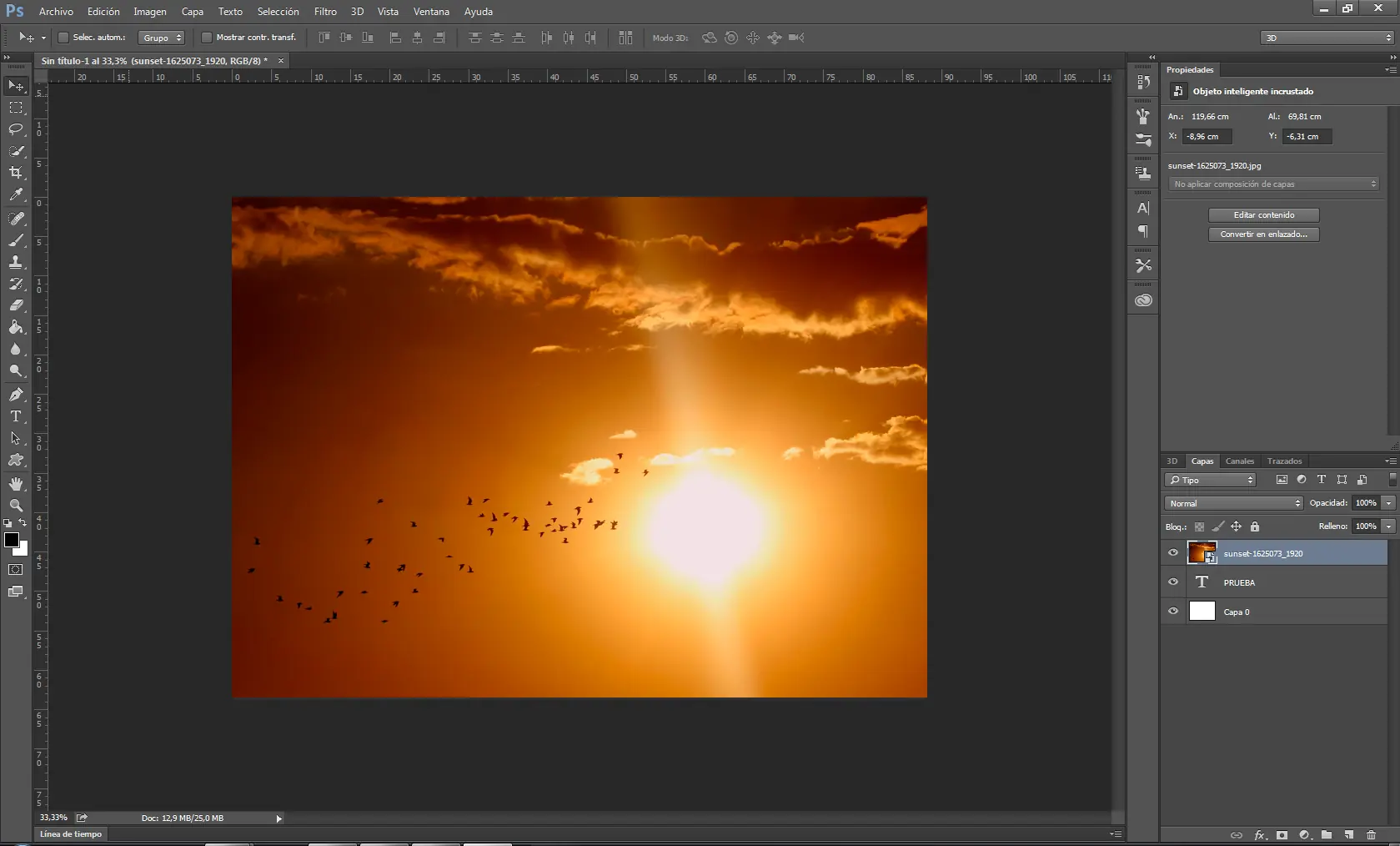Image resolution: width=1400 pixels, height=846 pixels.
Task: Click the Editar contenido button
Action: coord(1264,215)
